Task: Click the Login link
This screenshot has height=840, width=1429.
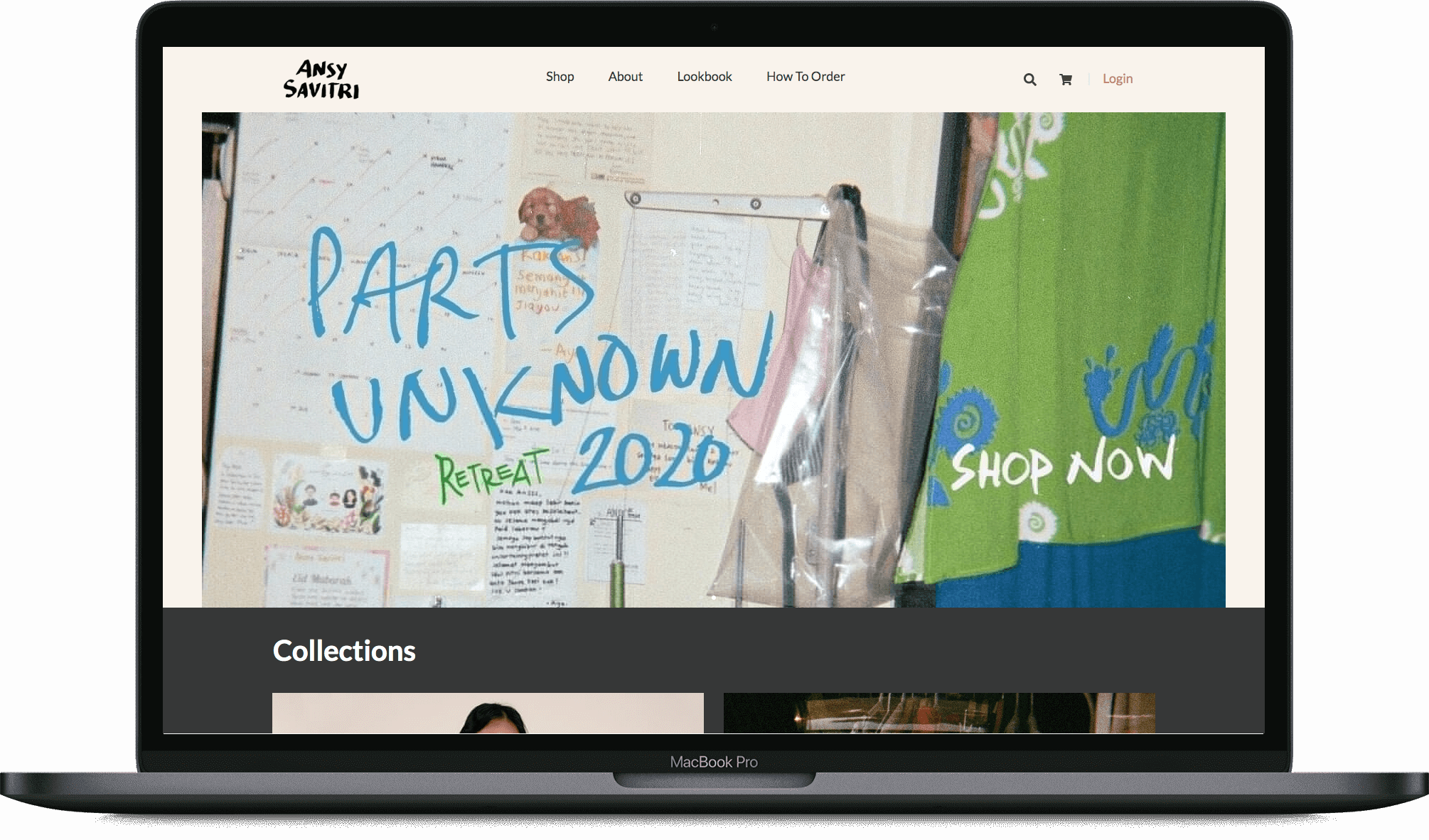Action: coord(1117,79)
